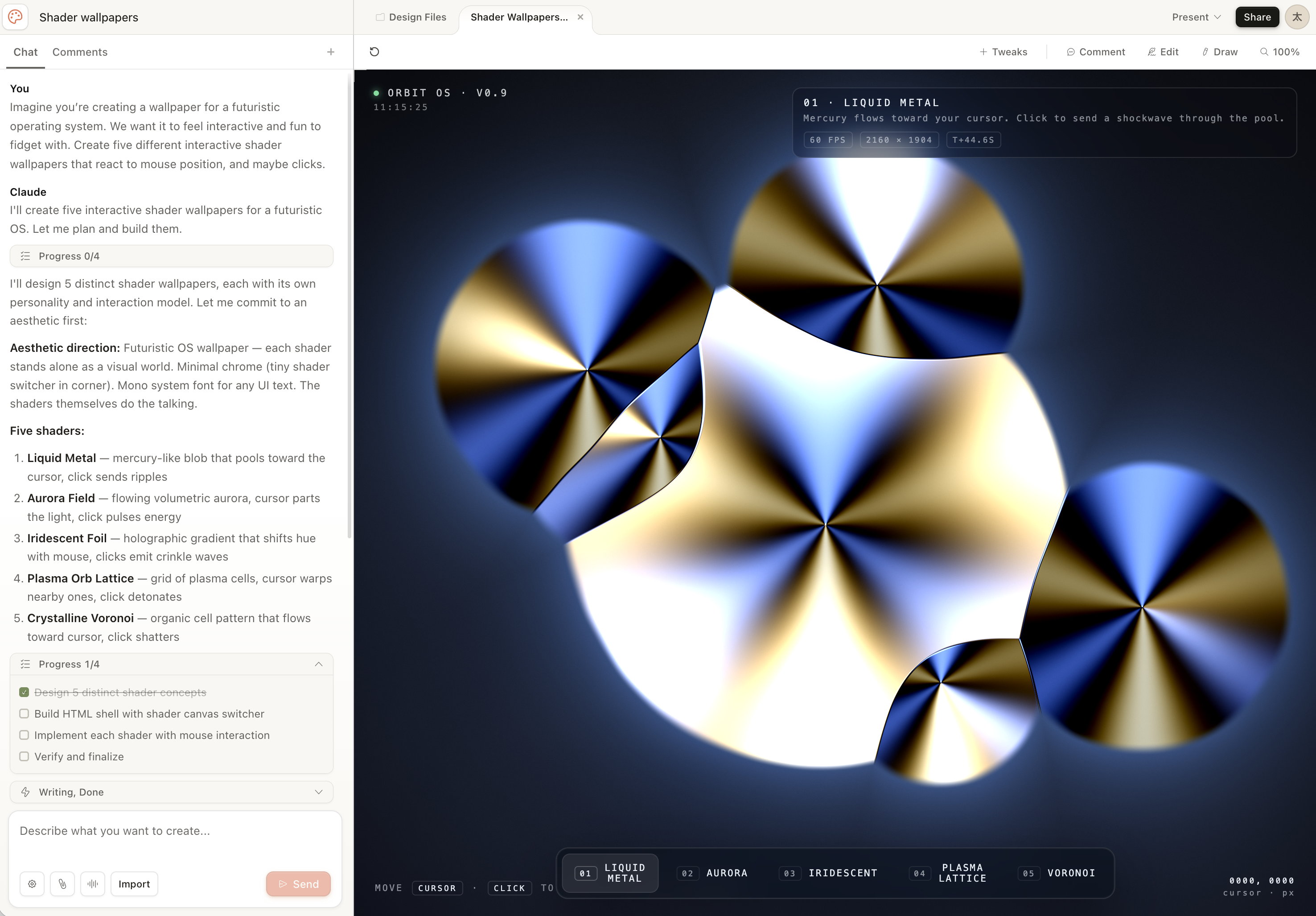Click the voice waveform icon
The height and width of the screenshot is (916, 1316).
point(93,884)
